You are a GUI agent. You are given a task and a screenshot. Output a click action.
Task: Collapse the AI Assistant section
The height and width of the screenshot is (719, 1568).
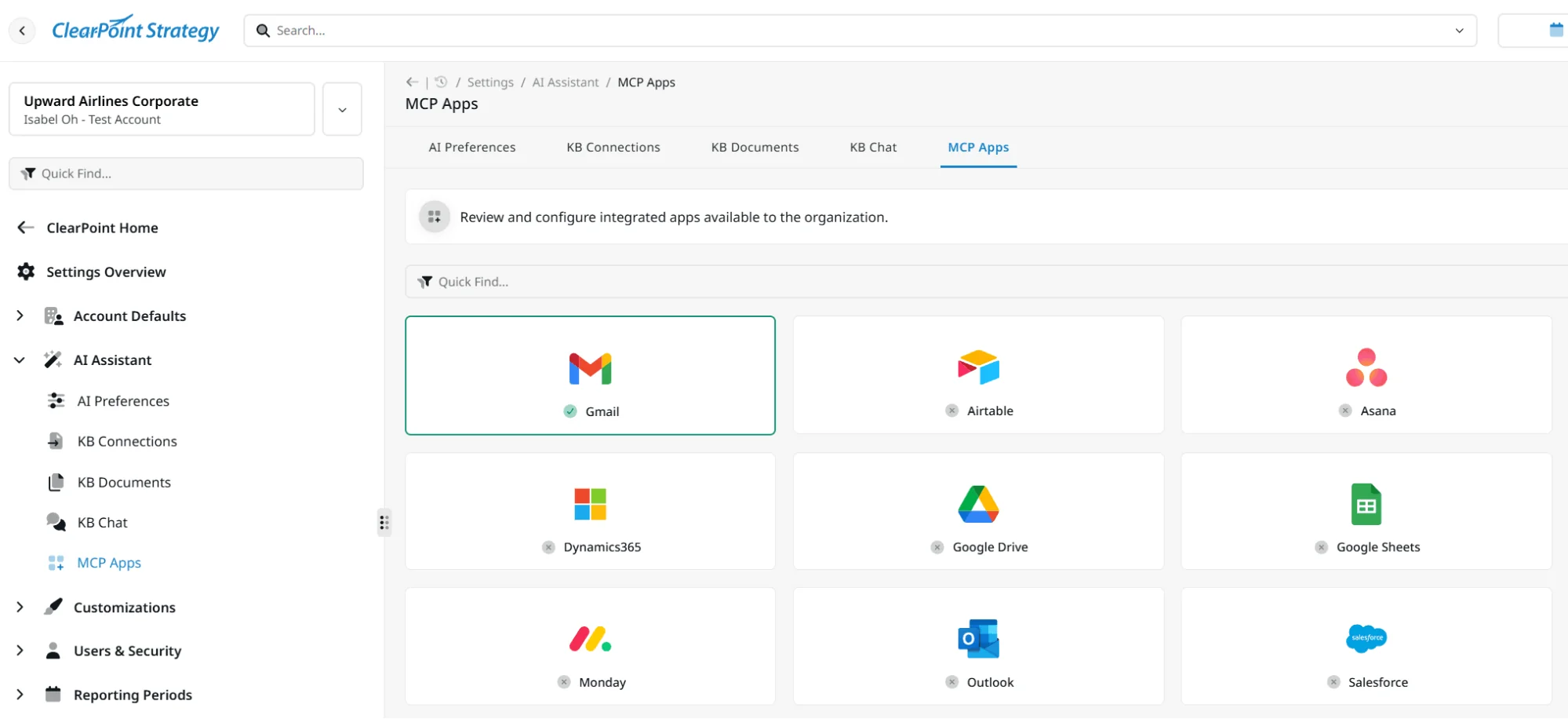click(20, 359)
